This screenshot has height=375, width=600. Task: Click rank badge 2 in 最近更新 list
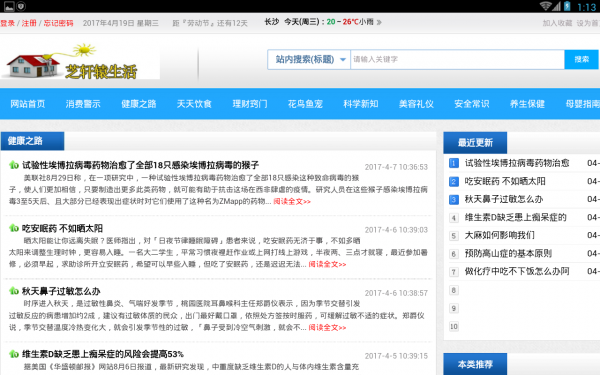tap(453, 181)
